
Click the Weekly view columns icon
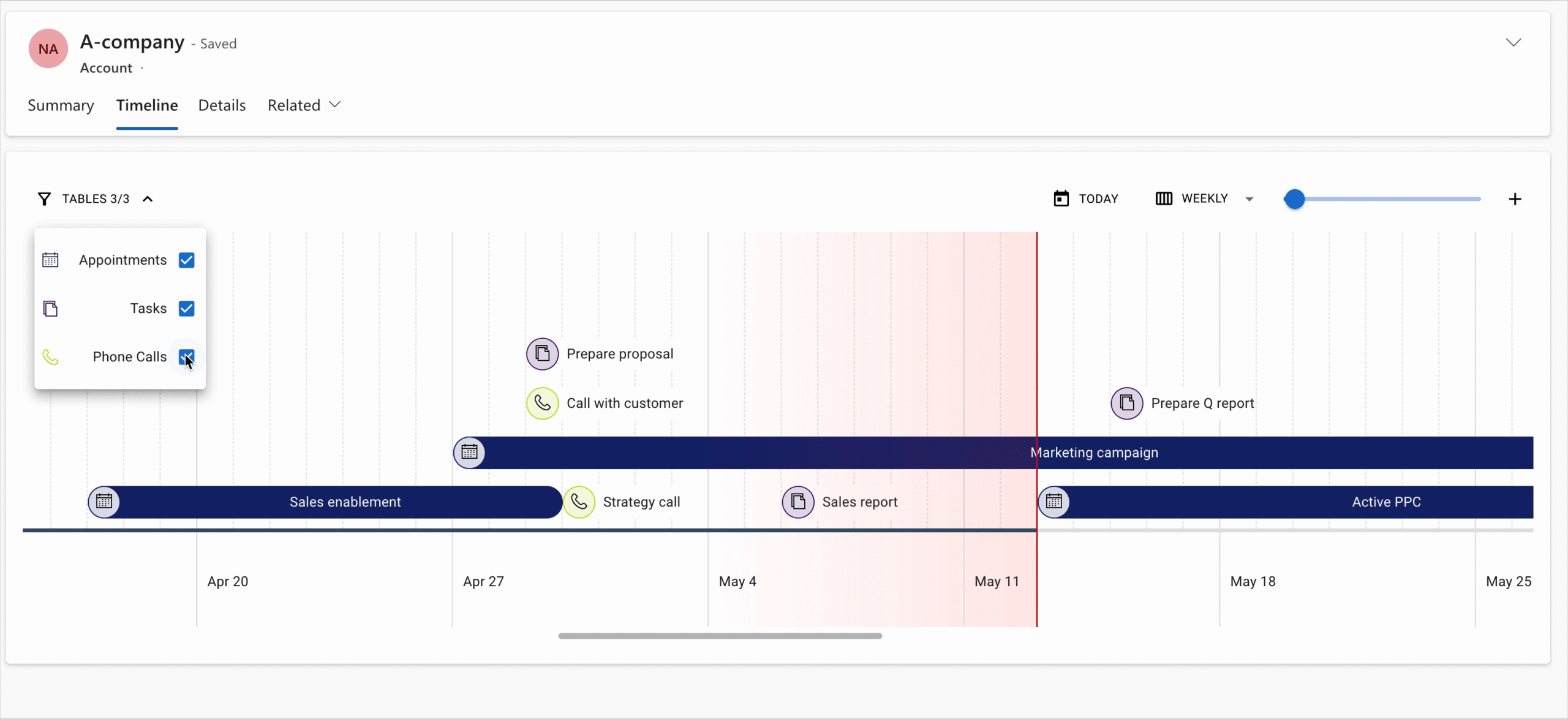(1164, 198)
